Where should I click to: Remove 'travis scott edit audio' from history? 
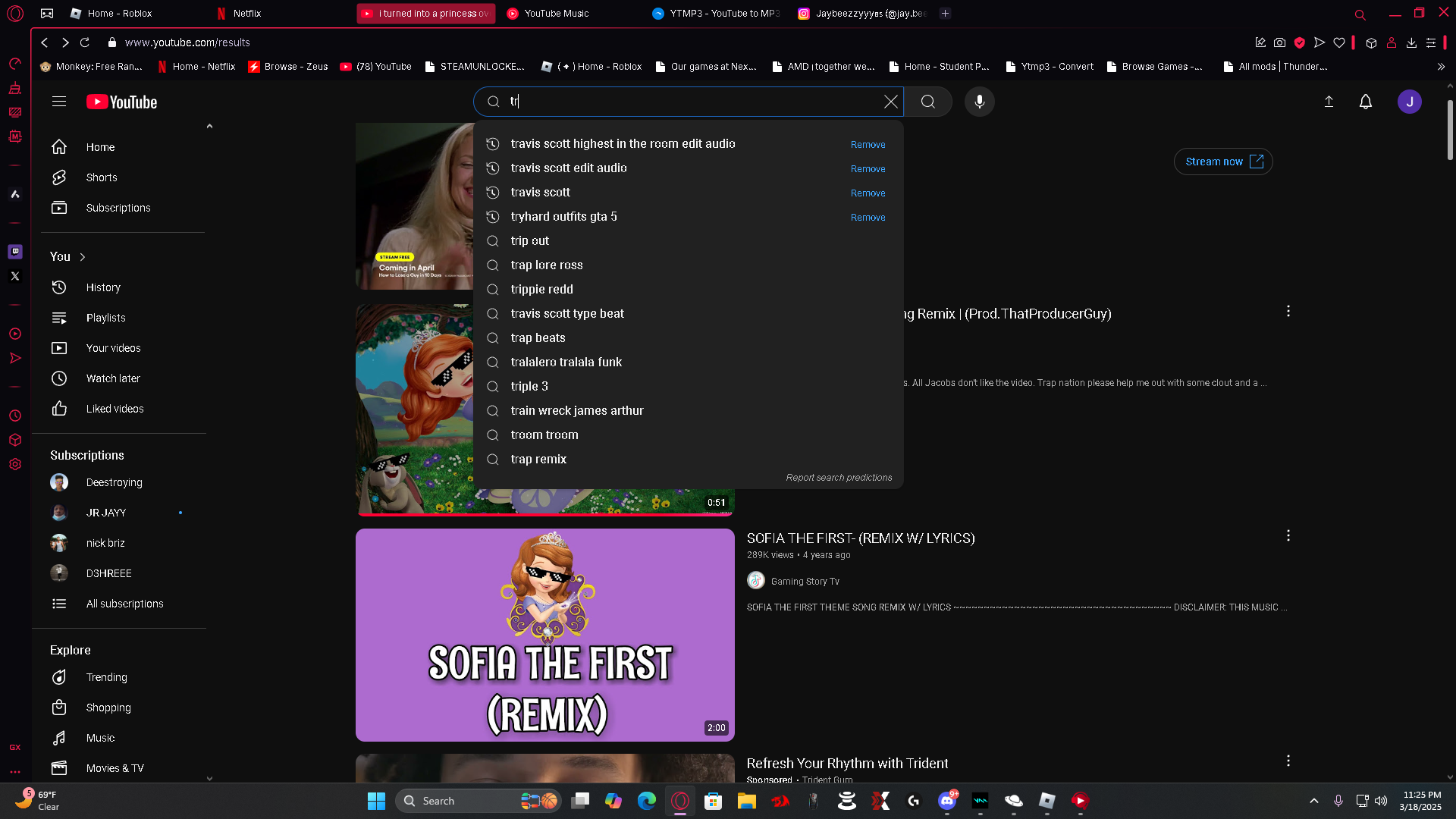[x=868, y=168]
